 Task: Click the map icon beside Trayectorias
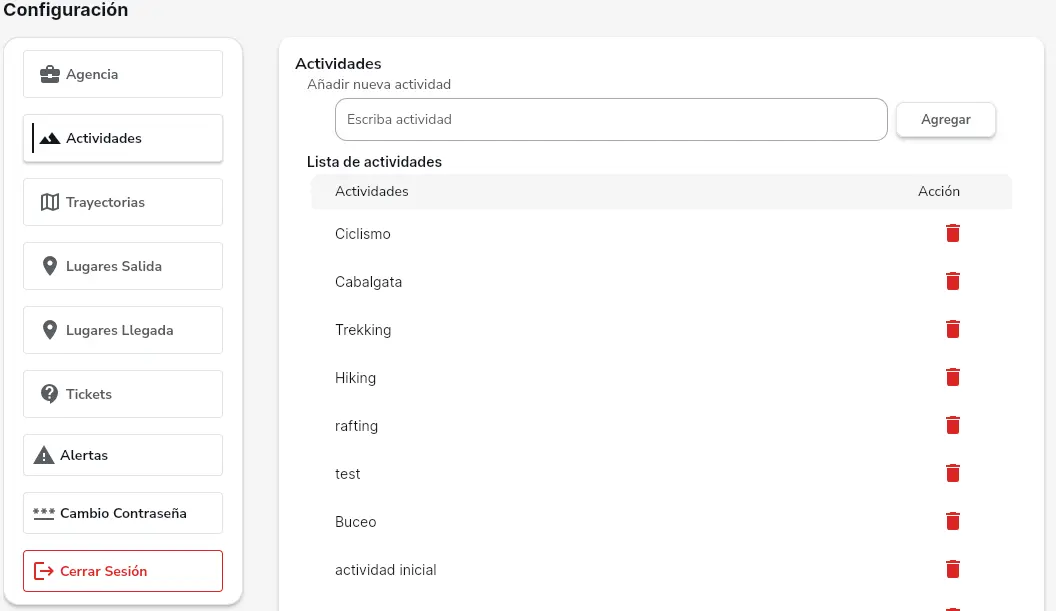tap(49, 201)
